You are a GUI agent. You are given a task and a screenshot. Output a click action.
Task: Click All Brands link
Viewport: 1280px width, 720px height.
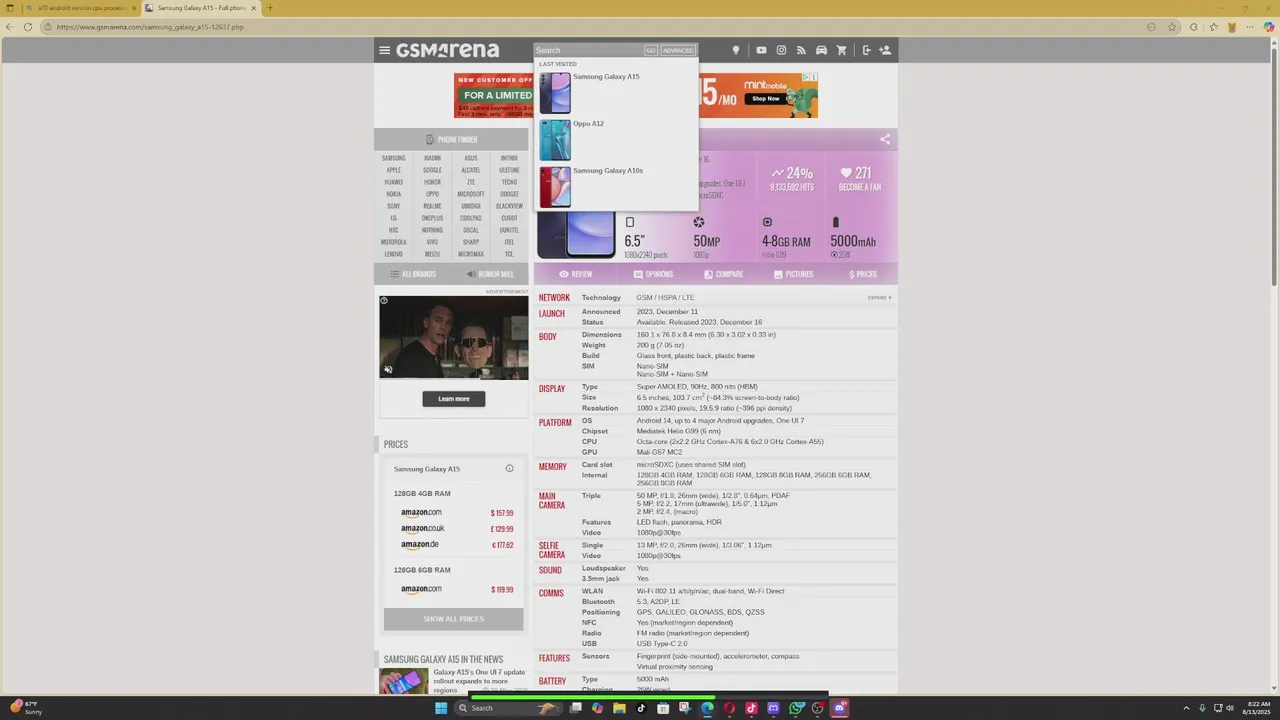tap(413, 274)
